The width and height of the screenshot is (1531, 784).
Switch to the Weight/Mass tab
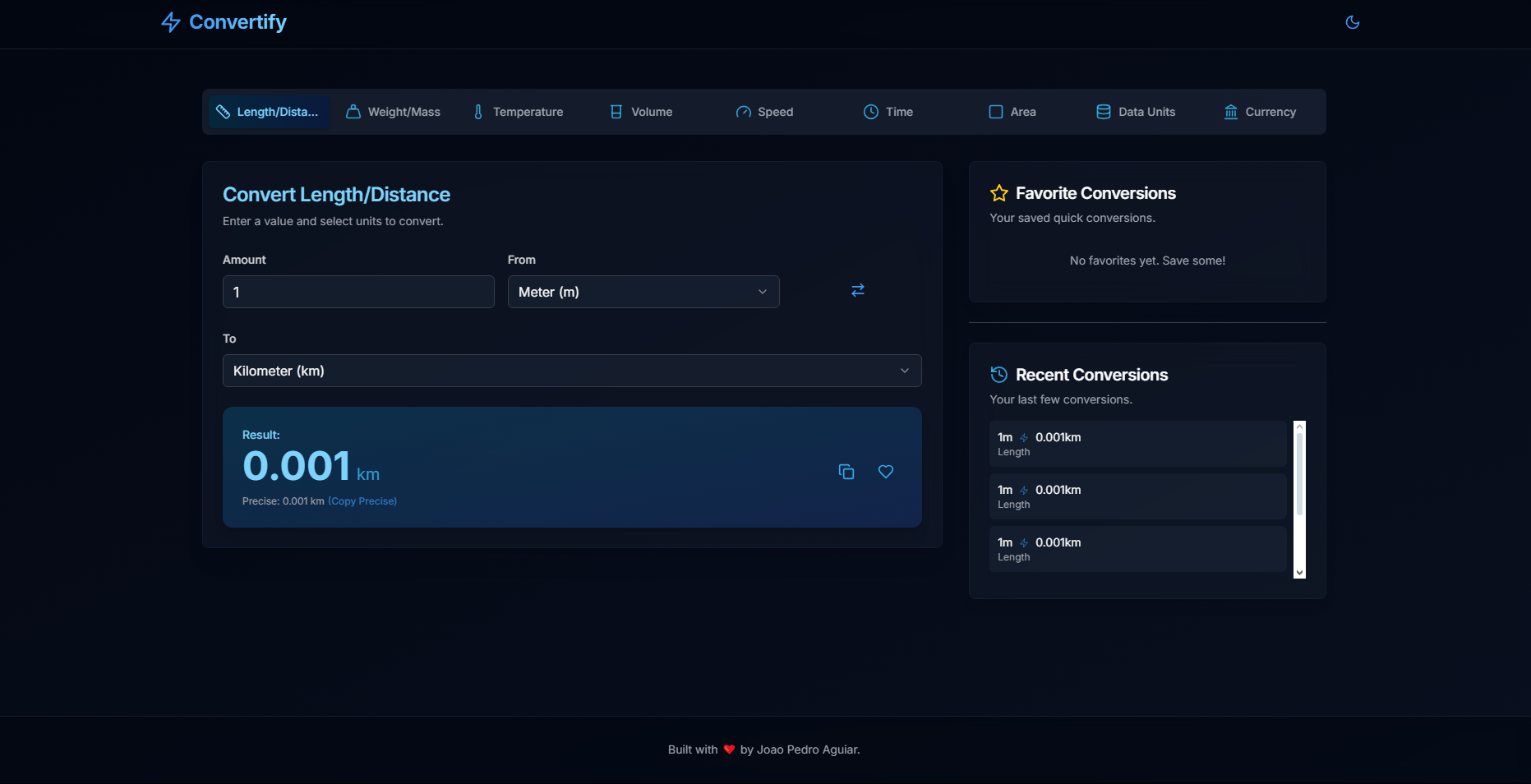tap(393, 112)
